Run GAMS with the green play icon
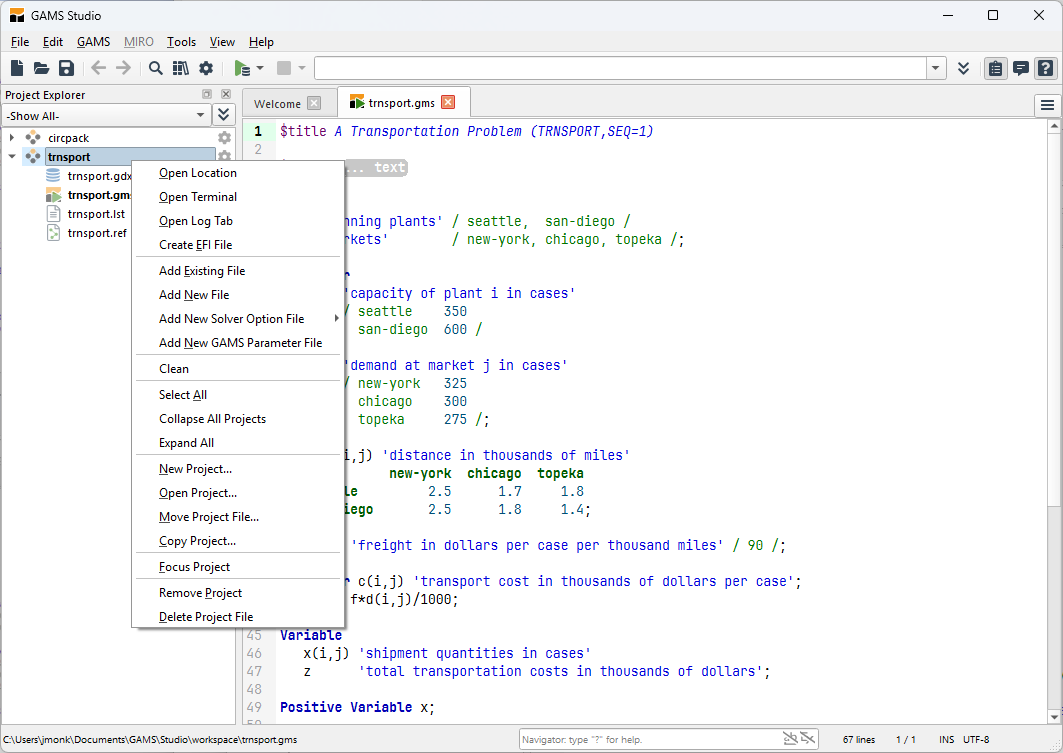This screenshot has height=753, width=1063. pyautogui.click(x=241, y=68)
